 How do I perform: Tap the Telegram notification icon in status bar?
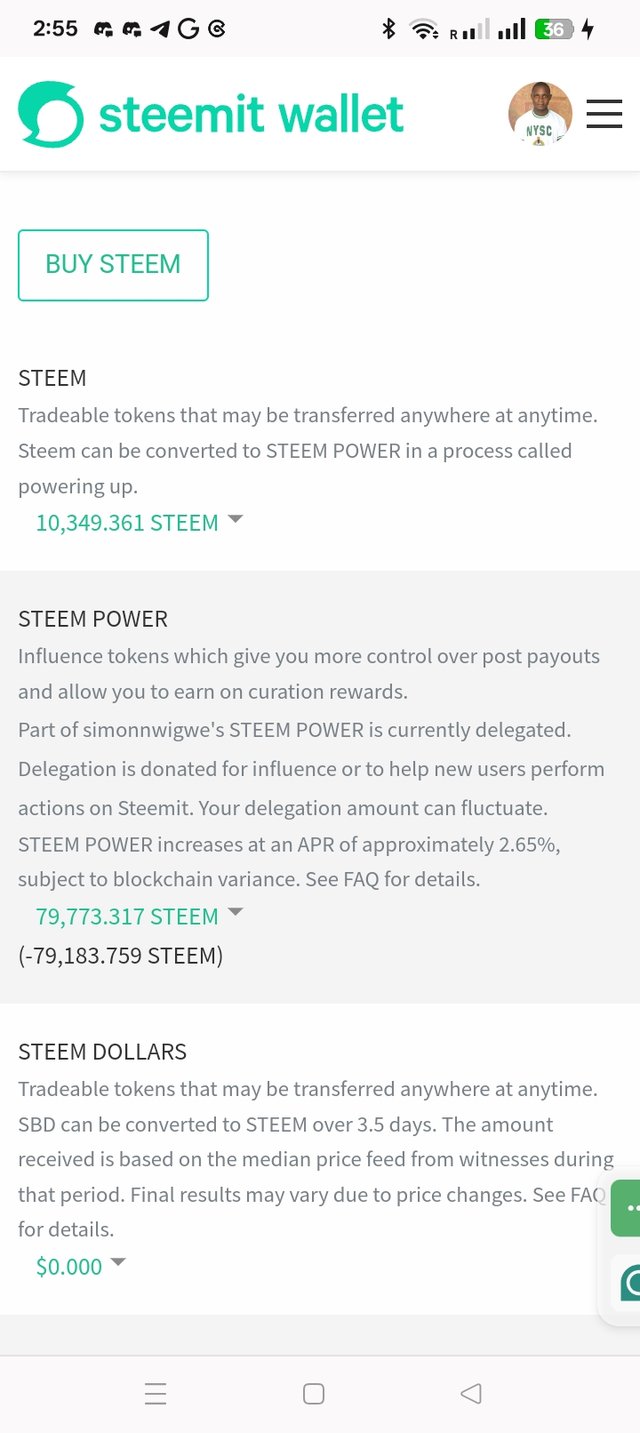(160, 29)
